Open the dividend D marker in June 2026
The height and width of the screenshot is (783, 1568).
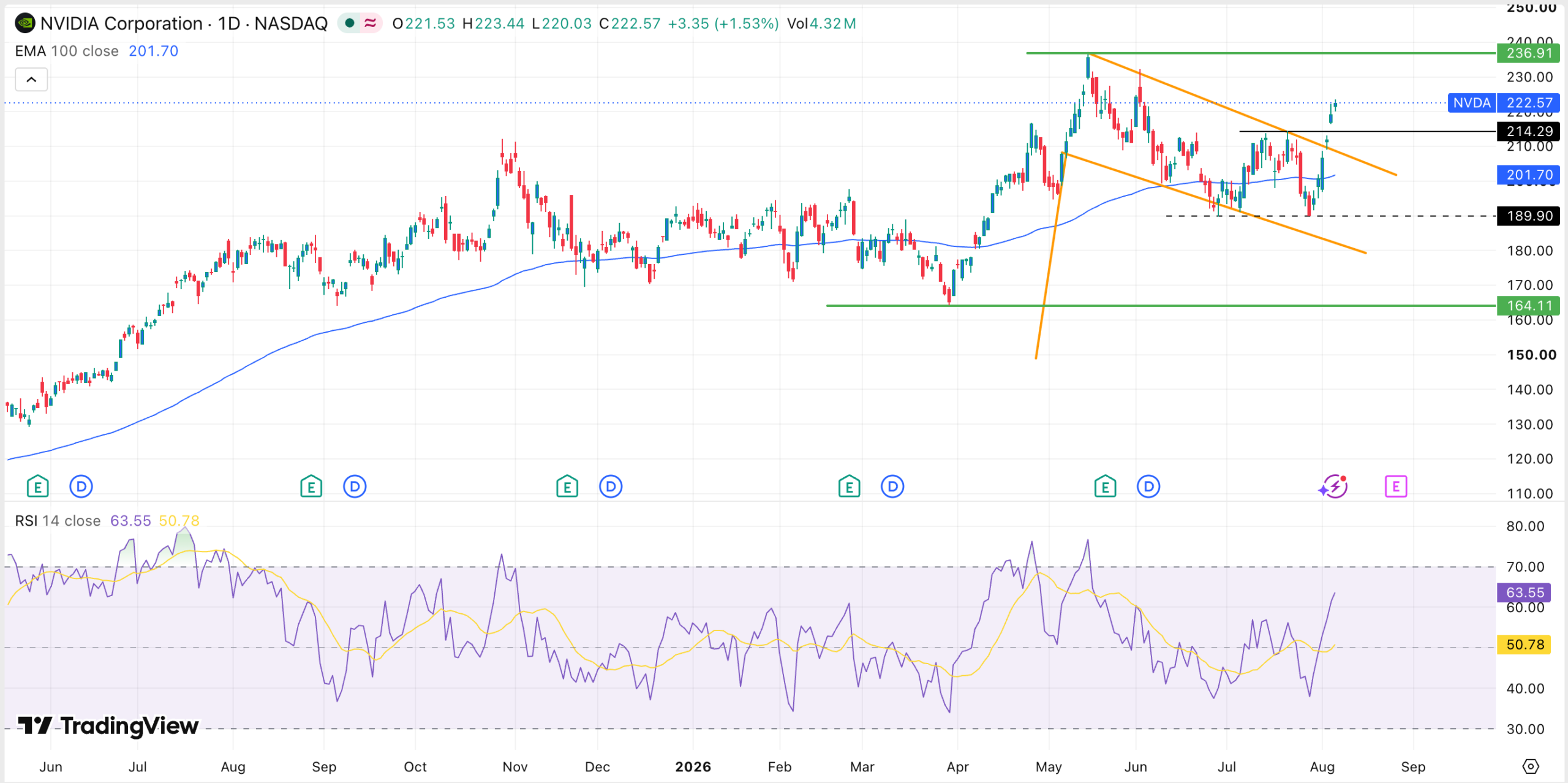[1148, 486]
